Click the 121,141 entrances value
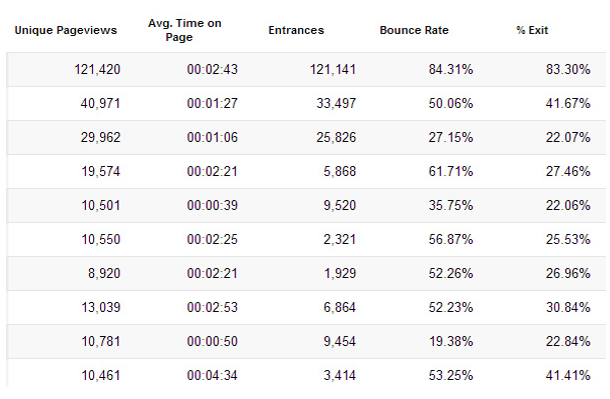Viewport: 610px width, 399px height. click(333, 70)
